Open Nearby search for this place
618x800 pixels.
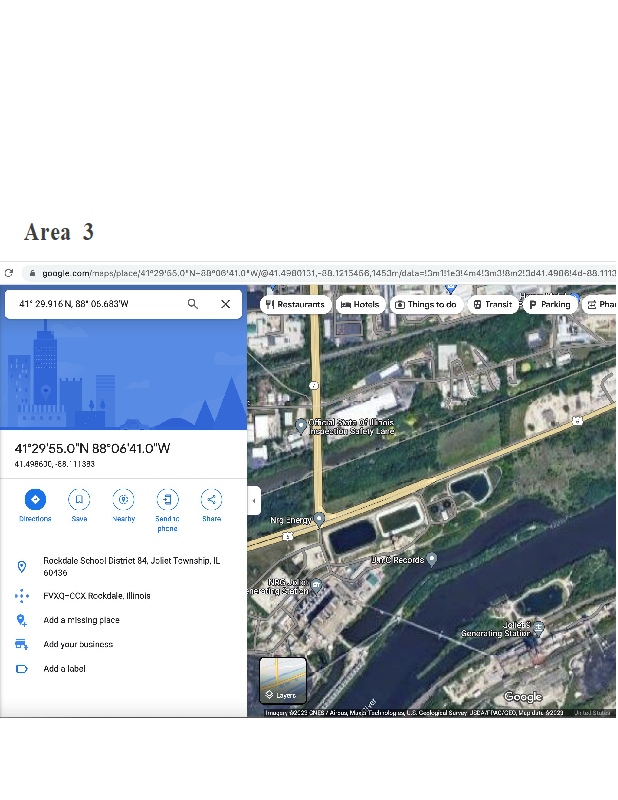124,499
